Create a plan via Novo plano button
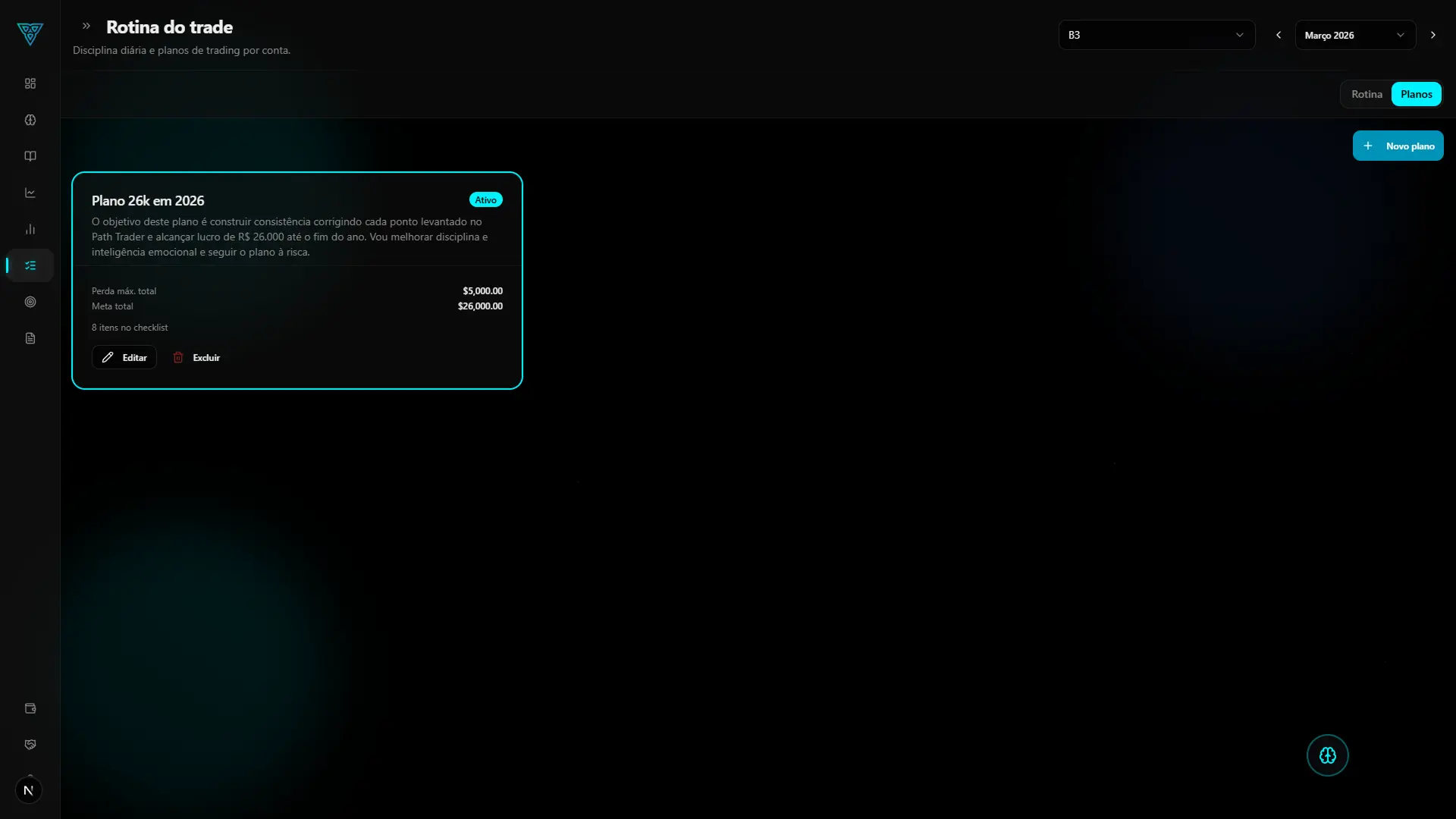 1398,145
